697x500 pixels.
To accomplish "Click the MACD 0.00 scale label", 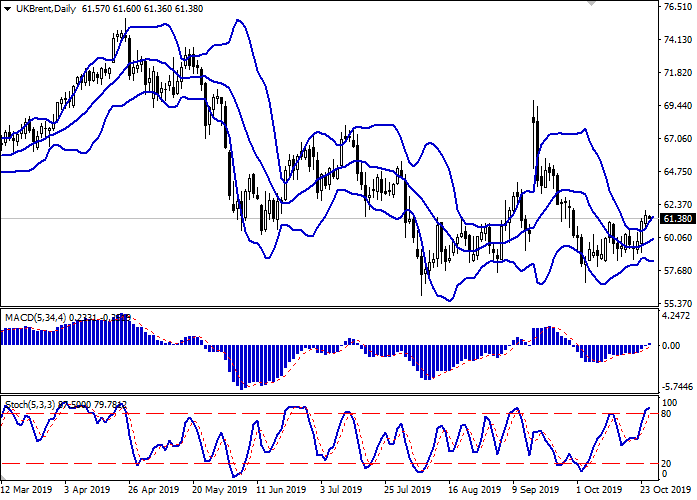I will (673, 346).
